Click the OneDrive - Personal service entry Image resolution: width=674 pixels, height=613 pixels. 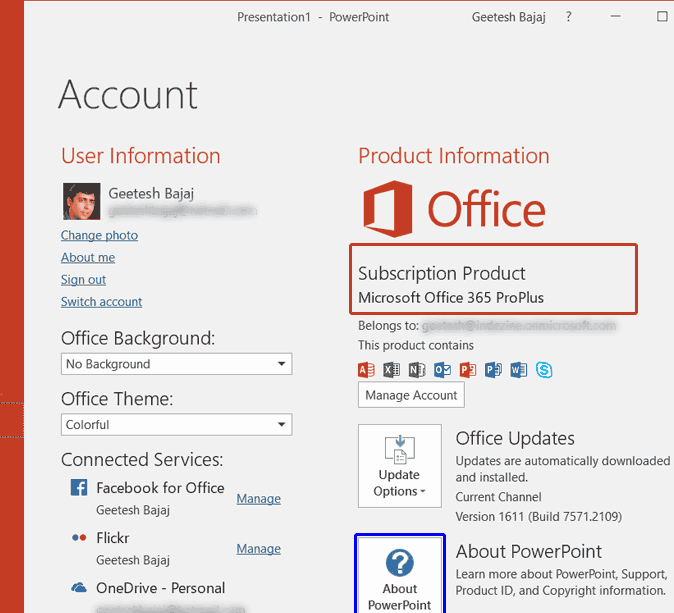[x=160, y=588]
